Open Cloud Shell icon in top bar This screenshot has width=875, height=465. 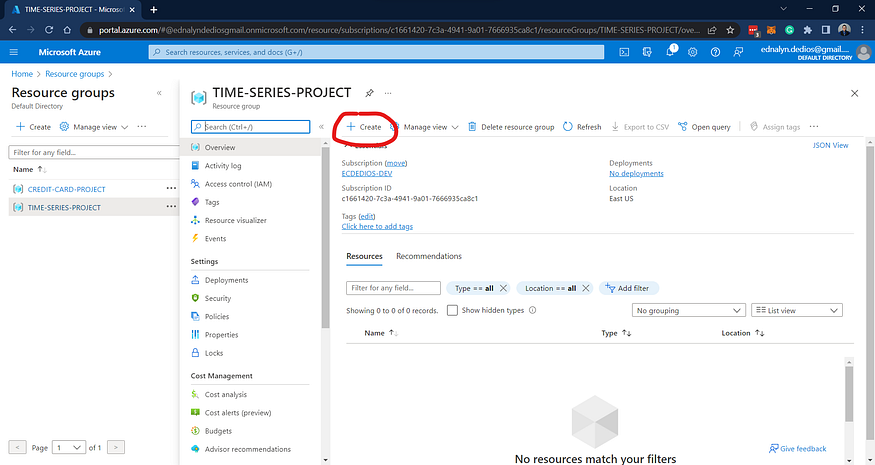tap(624, 52)
